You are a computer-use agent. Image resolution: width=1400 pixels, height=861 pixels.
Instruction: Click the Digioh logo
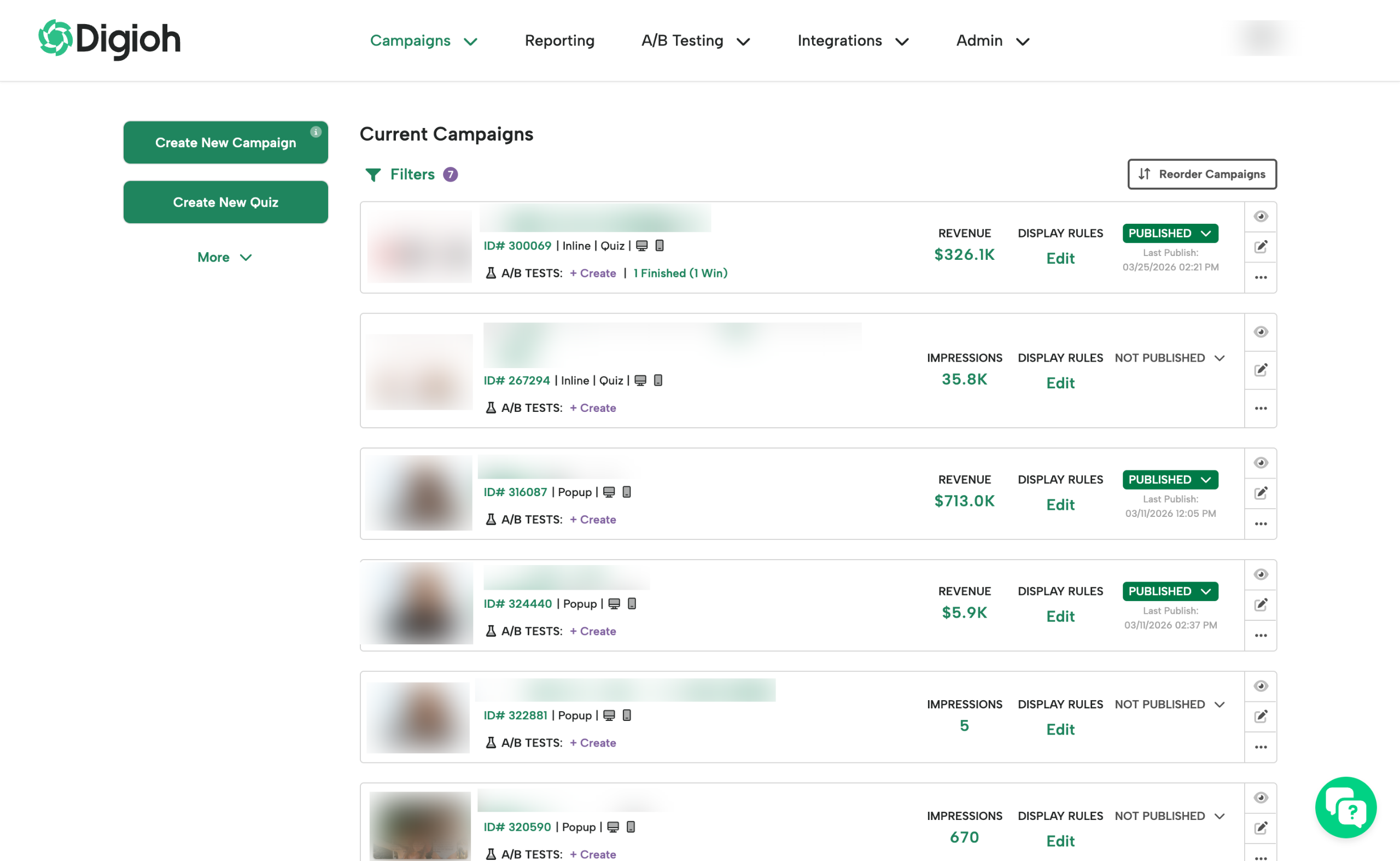tap(109, 39)
